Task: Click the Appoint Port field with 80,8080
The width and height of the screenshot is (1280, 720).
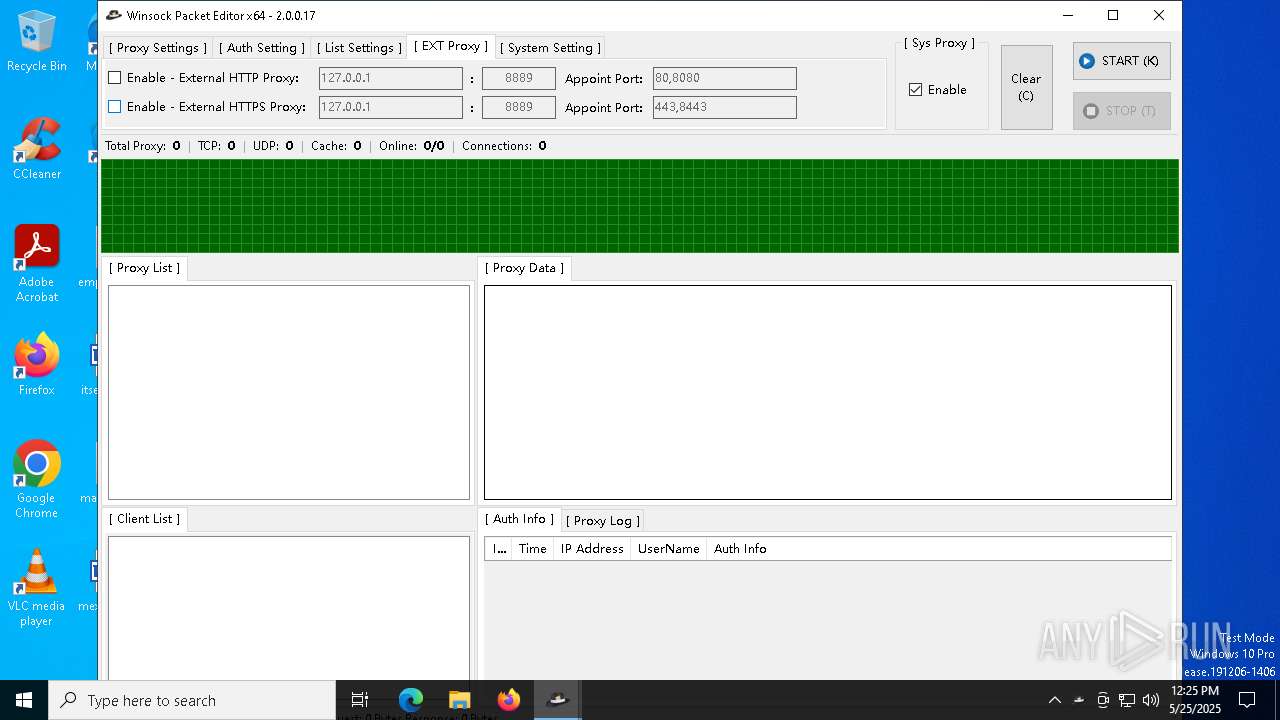Action: (x=725, y=78)
